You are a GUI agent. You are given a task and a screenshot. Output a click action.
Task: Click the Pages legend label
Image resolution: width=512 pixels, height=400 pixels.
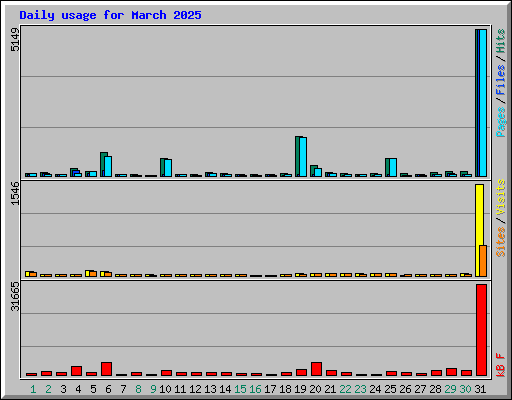click(501, 122)
